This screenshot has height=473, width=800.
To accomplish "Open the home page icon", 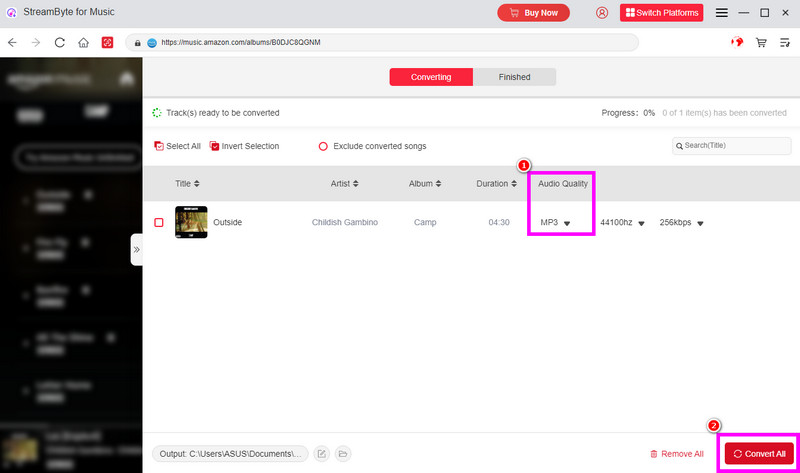I will click(83, 42).
